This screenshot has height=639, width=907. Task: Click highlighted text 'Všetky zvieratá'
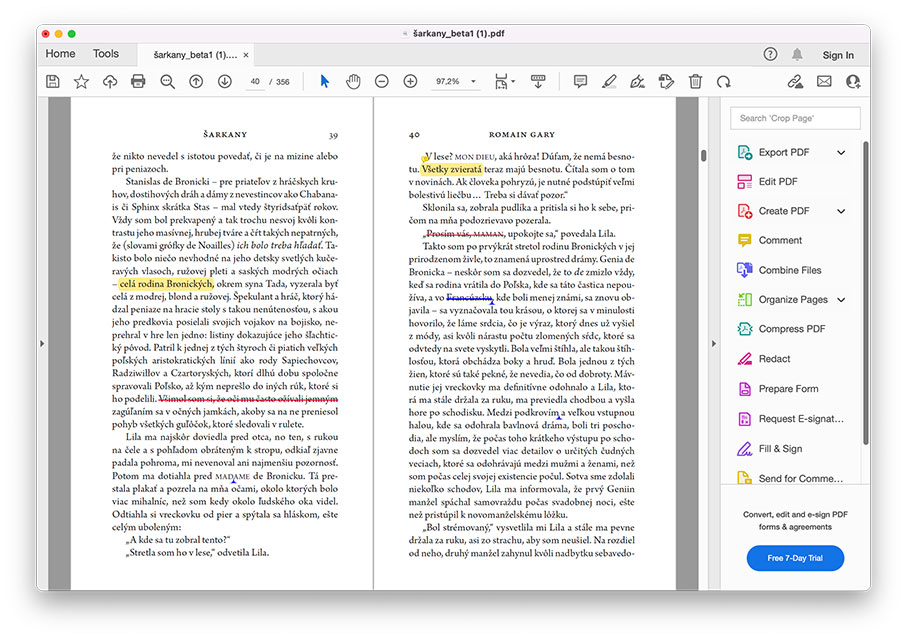[451, 169]
